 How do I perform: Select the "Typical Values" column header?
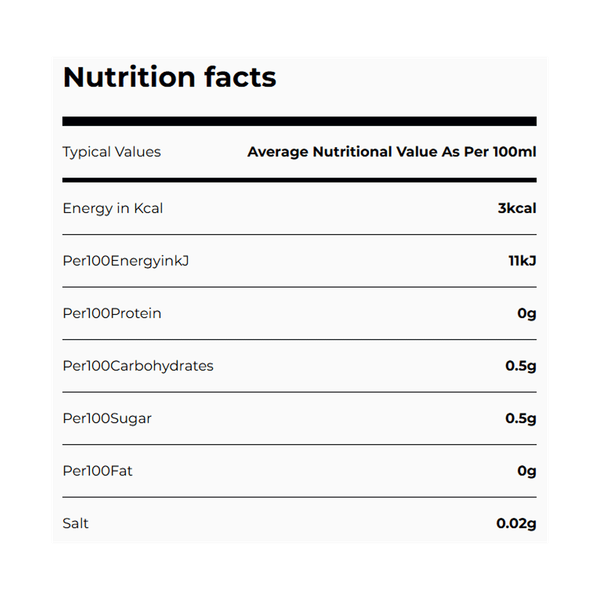(111, 152)
